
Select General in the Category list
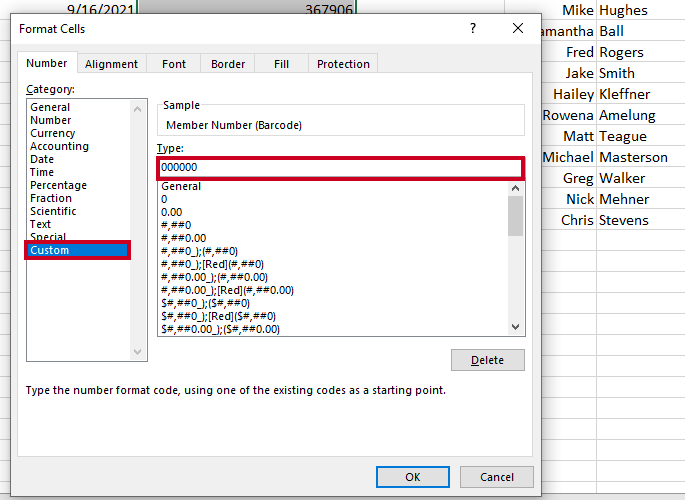[50, 107]
